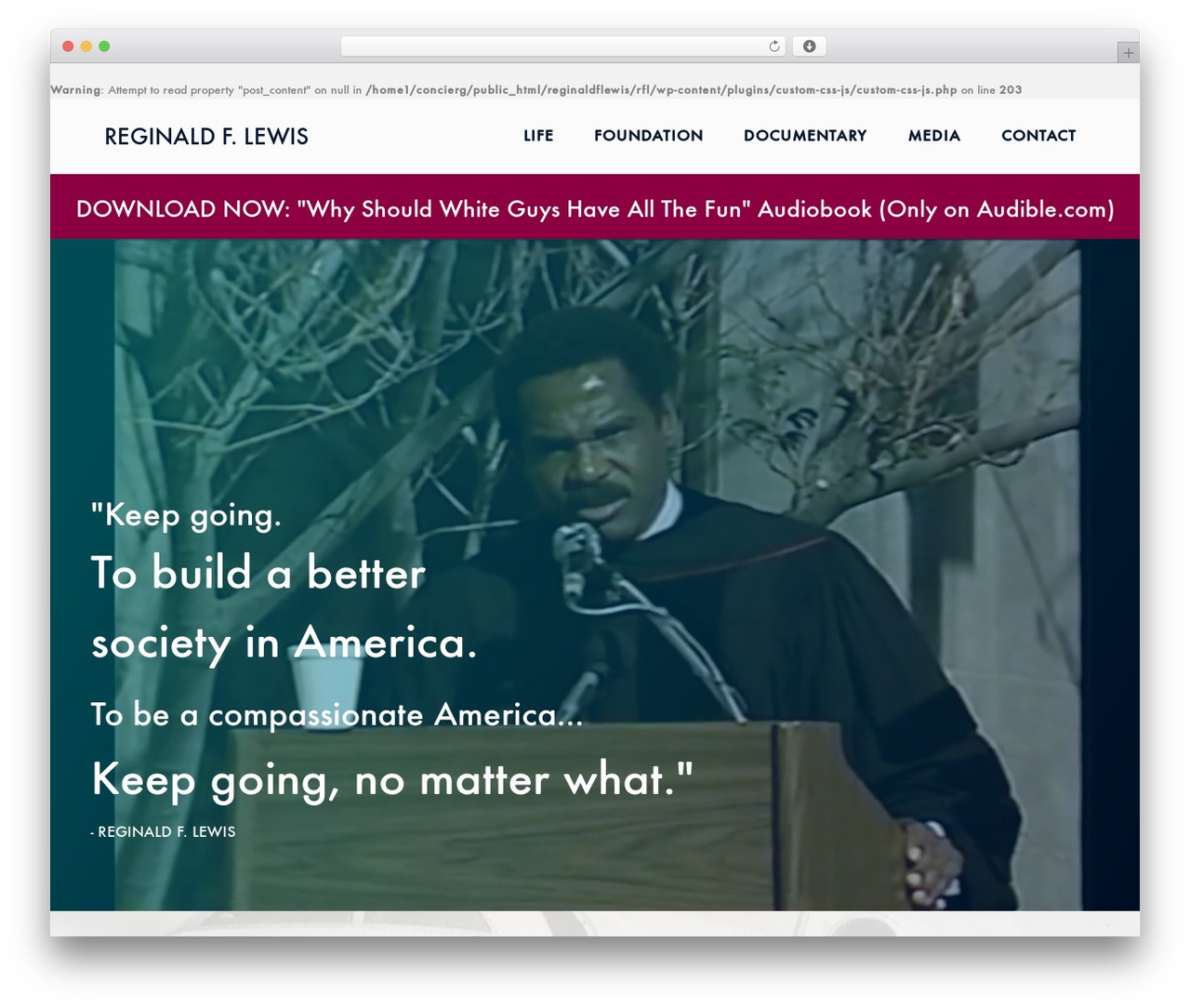Viewport: 1190px width, 1008px height.
Task: Click the "- REGINALD F. LEWIS" attribution
Action: pos(163,832)
